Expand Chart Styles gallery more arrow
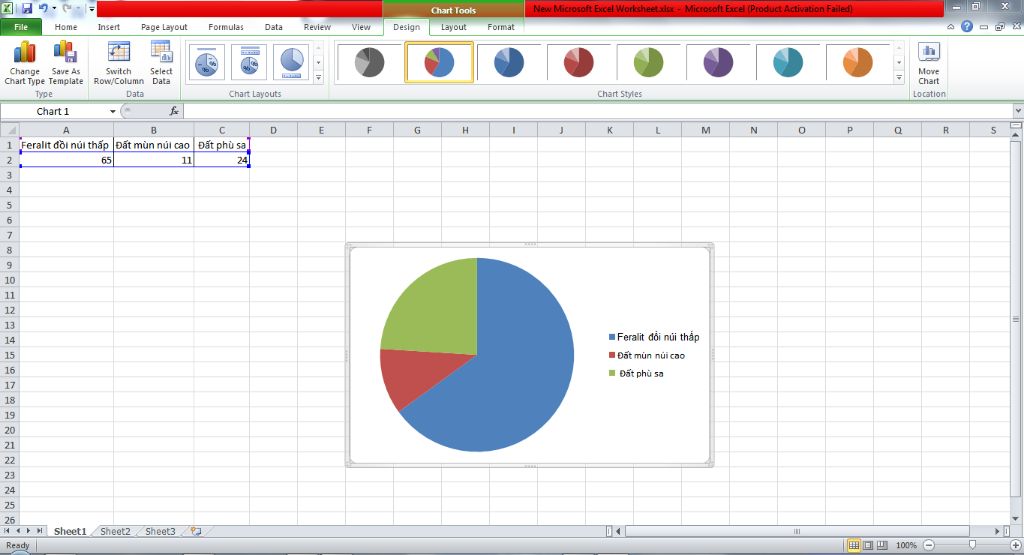The width and height of the screenshot is (1024, 555). tap(899, 78)
